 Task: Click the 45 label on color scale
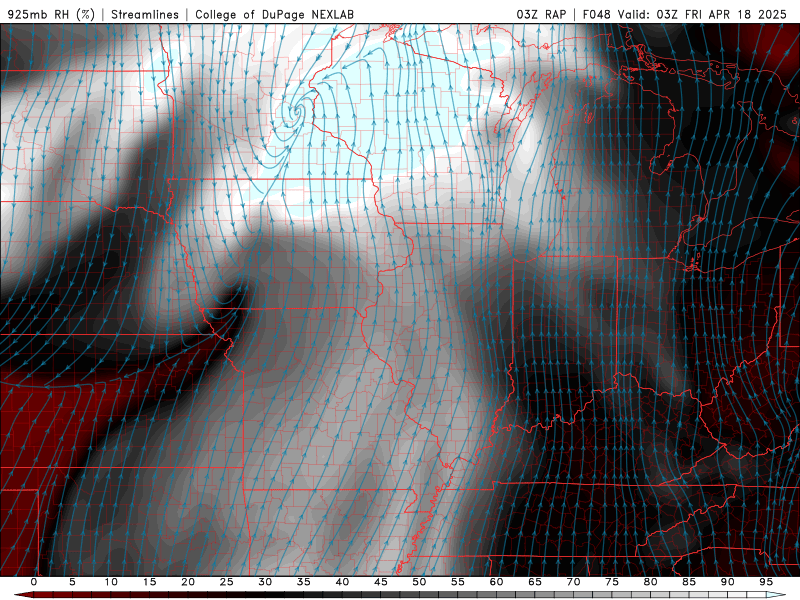tap(381, 582)
